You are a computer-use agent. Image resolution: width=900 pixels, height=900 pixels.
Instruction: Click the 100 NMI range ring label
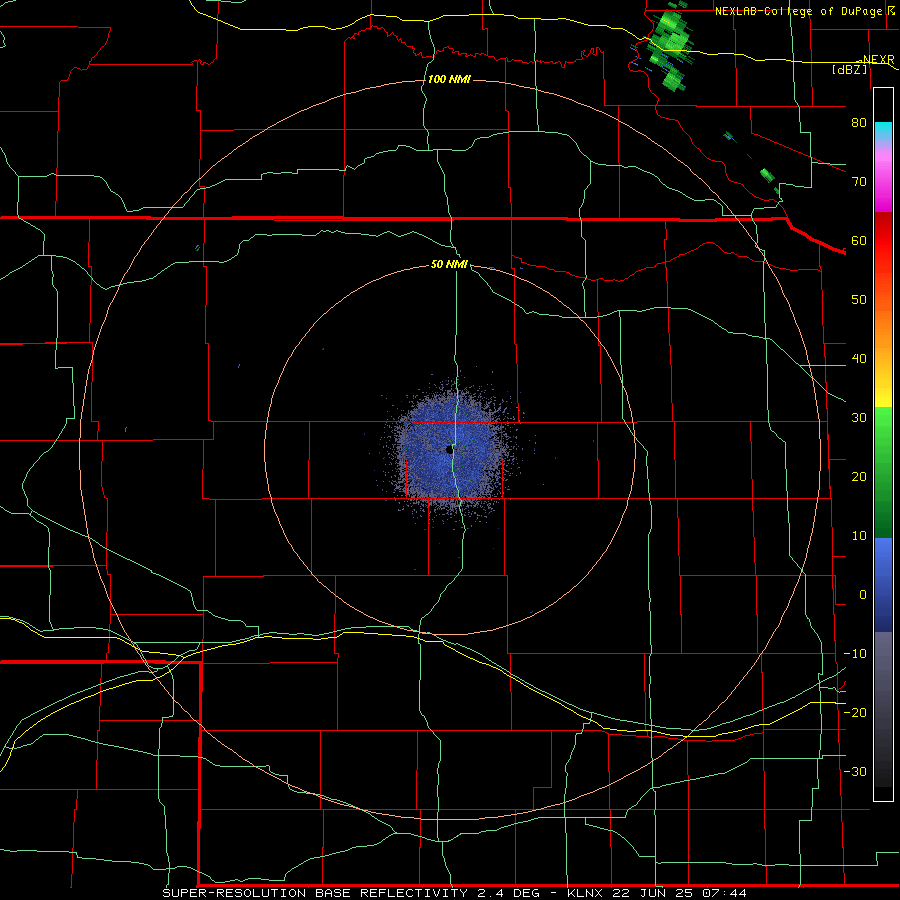(x=449, y=79)
